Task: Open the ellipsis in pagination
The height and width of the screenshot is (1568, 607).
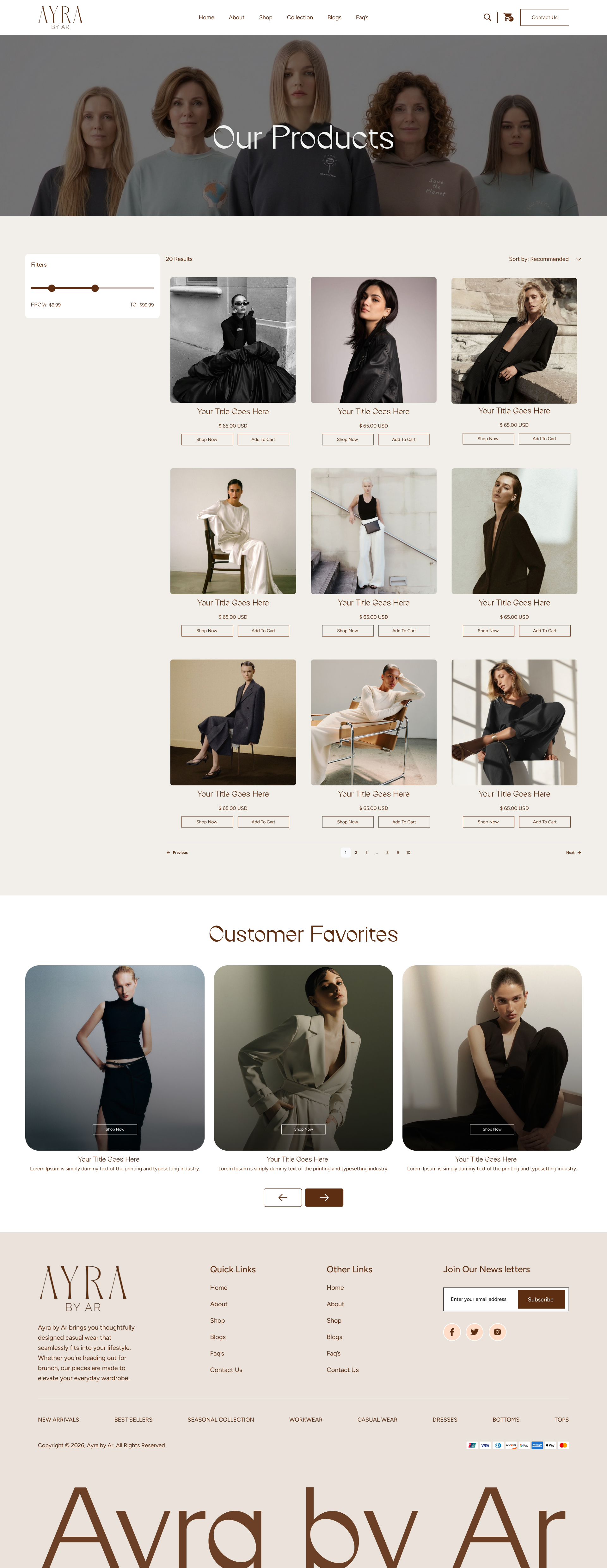Action: tap(377, 852)
